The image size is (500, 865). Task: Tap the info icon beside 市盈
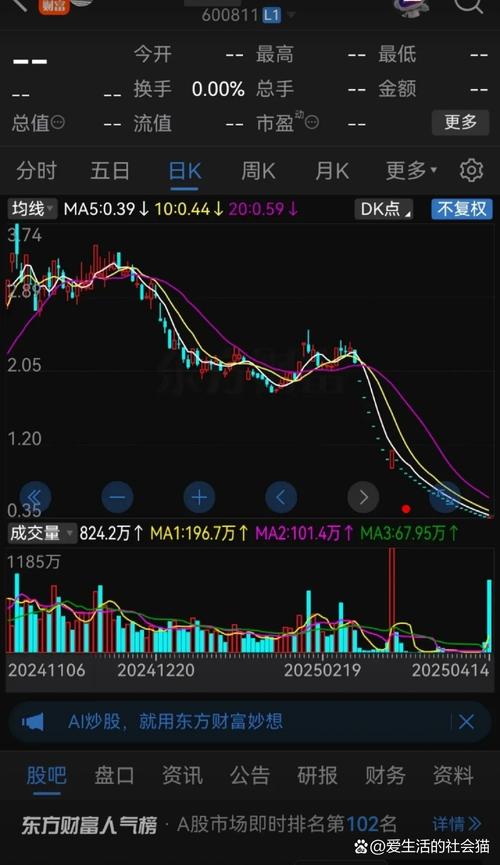[x=312, y=122]
